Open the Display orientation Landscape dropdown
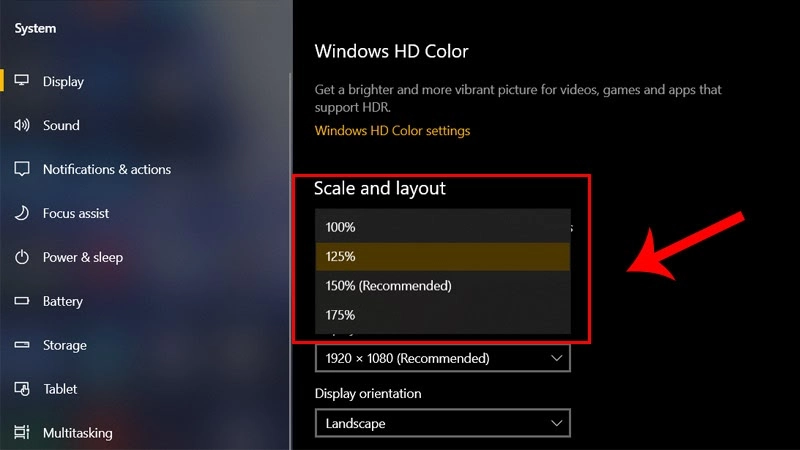This screenshot has height=450, width=800. [442, 423]
